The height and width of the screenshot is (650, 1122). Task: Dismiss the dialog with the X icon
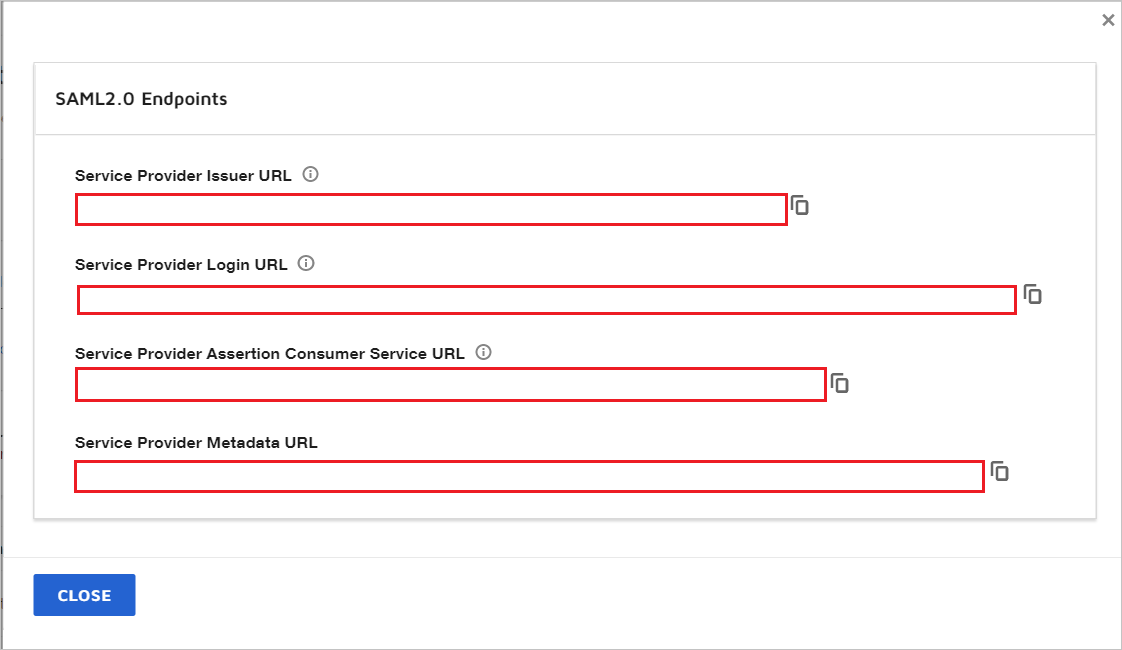(1108, 19)
